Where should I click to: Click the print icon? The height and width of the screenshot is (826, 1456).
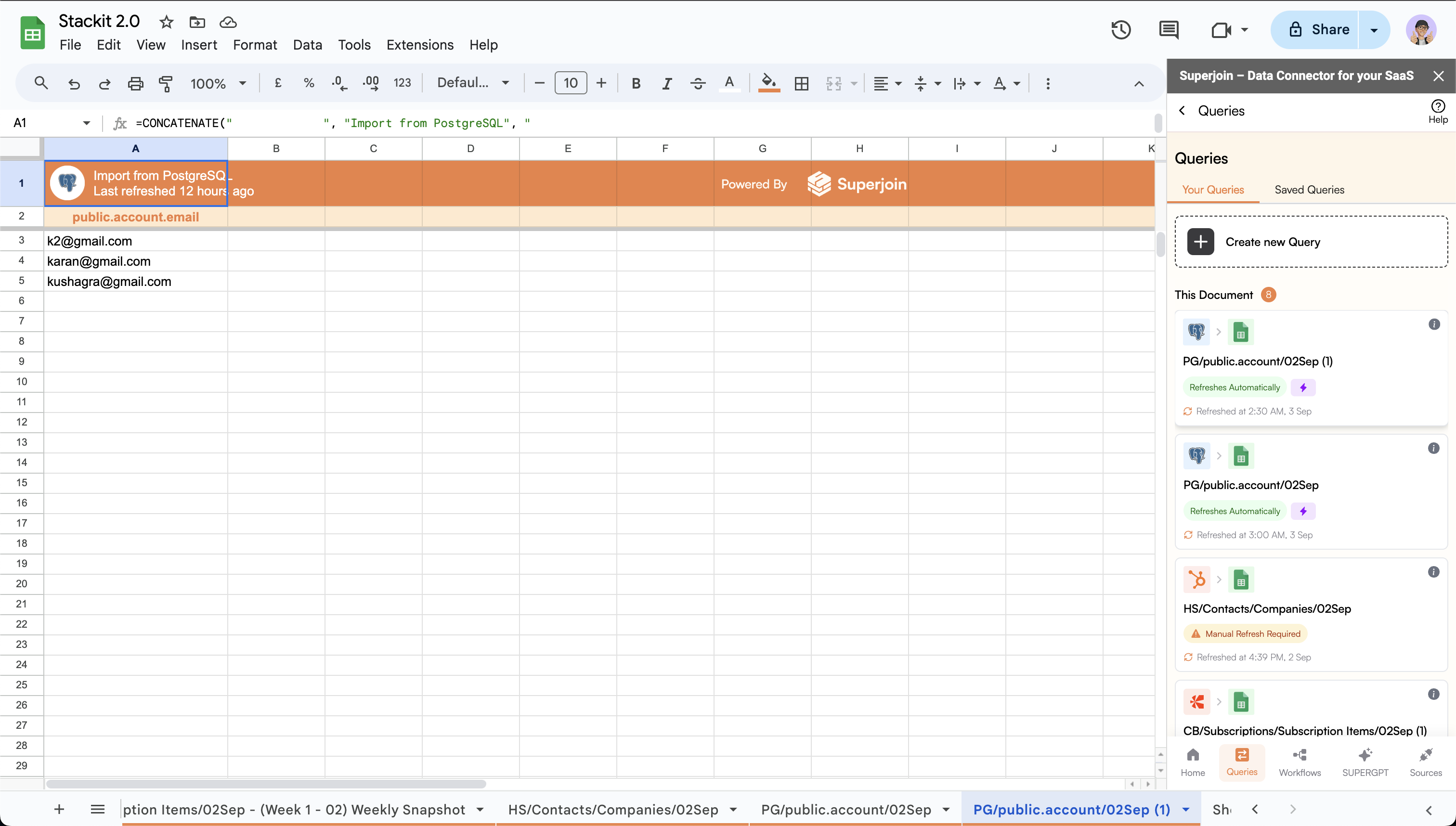pos(135,83)
